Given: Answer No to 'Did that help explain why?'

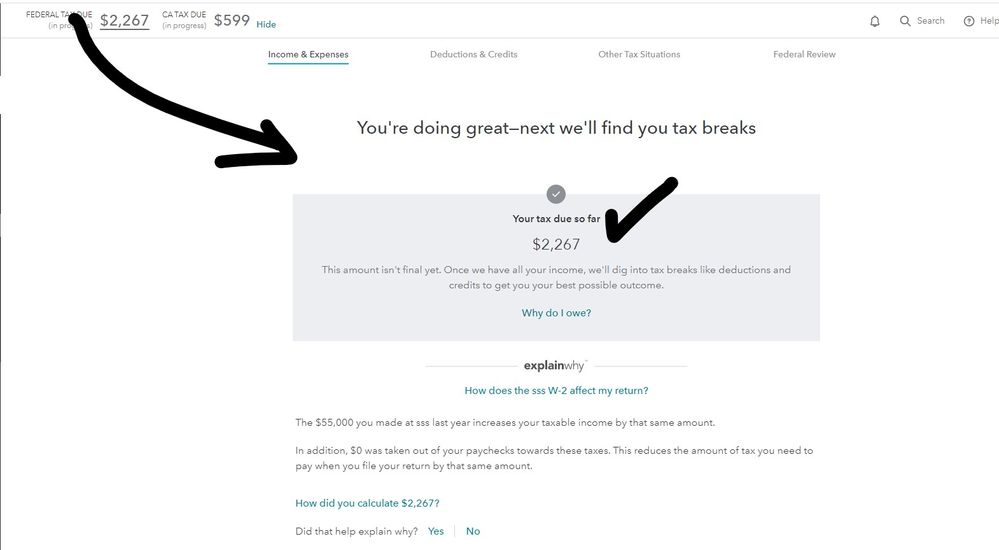Looking at the screenshot, I should click(473, 531).
